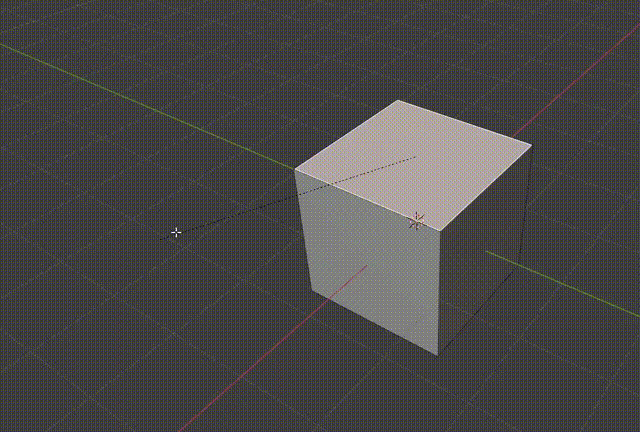640x432 pixels.
Task: Click the 3D cursor at the cube's corner
Action: coord(416,221)
